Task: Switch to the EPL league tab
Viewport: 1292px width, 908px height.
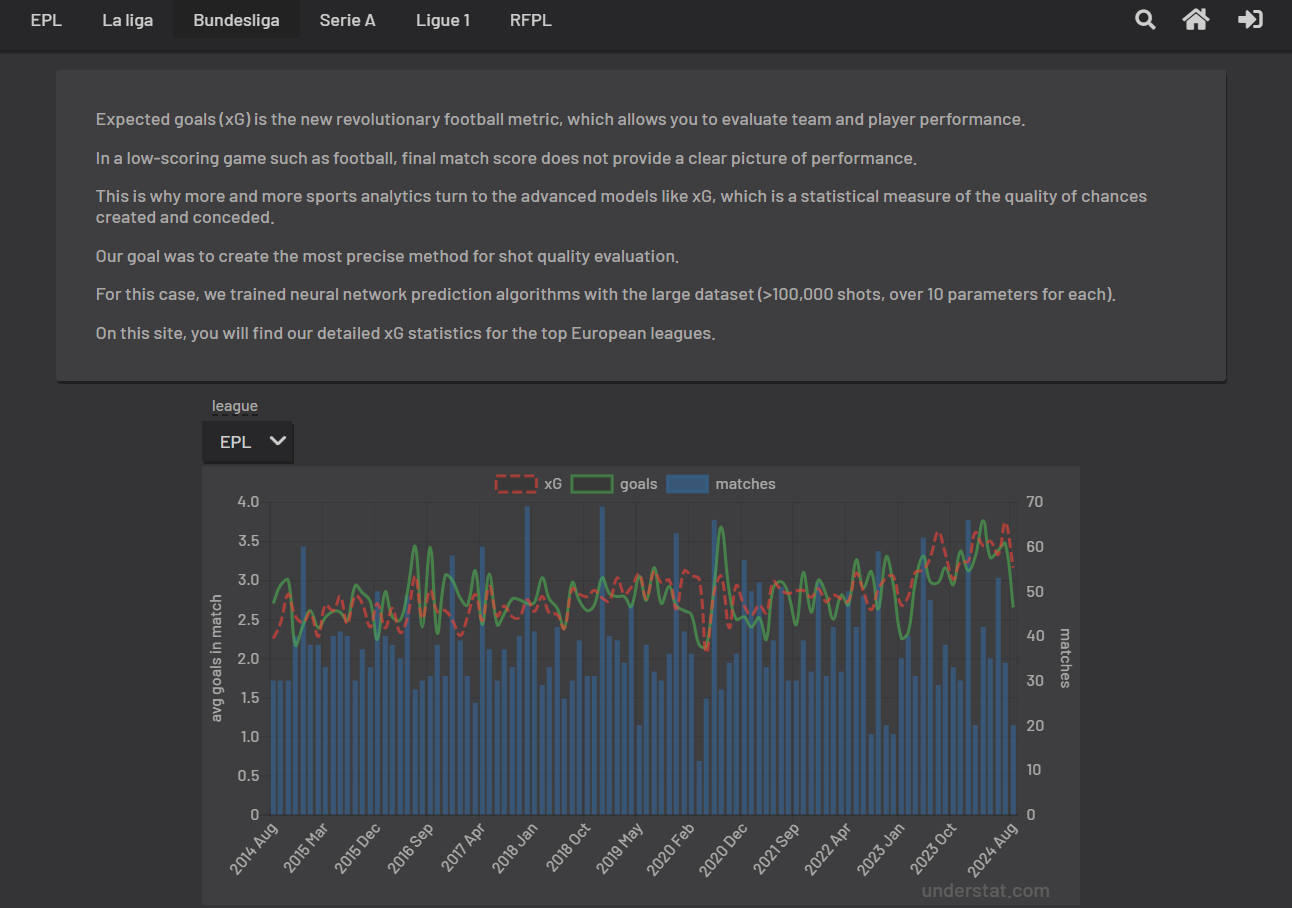Action: [x=46, y=20]
